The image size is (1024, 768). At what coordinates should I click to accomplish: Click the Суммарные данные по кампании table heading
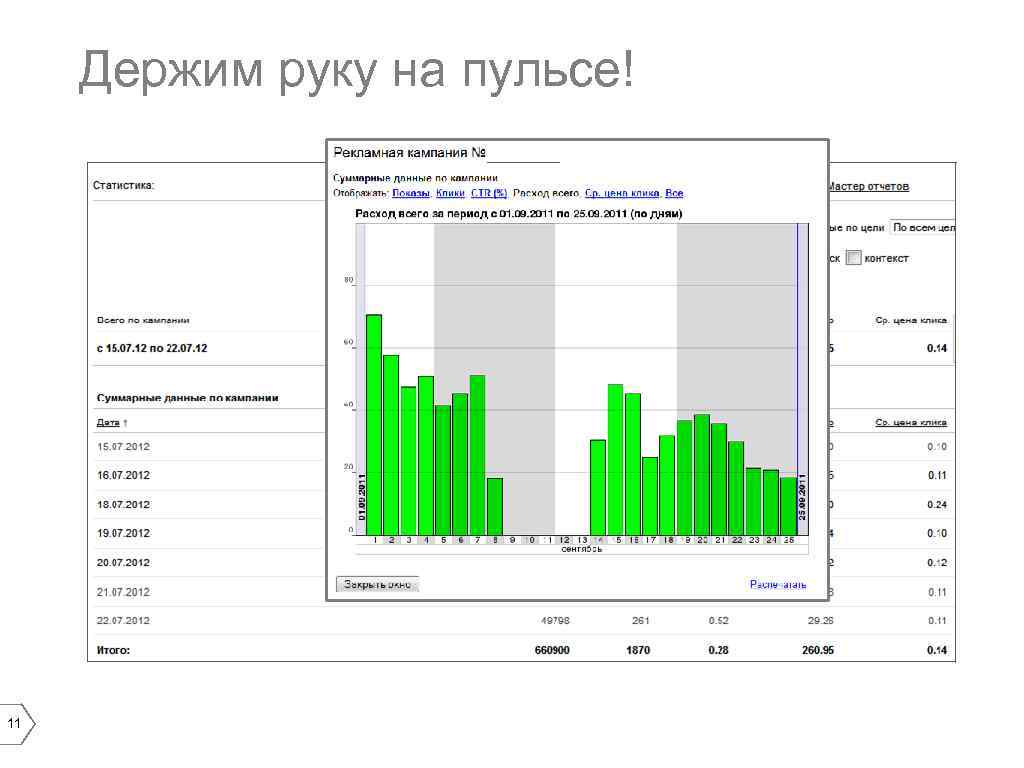pyautogui.click(x=188, y=398)
